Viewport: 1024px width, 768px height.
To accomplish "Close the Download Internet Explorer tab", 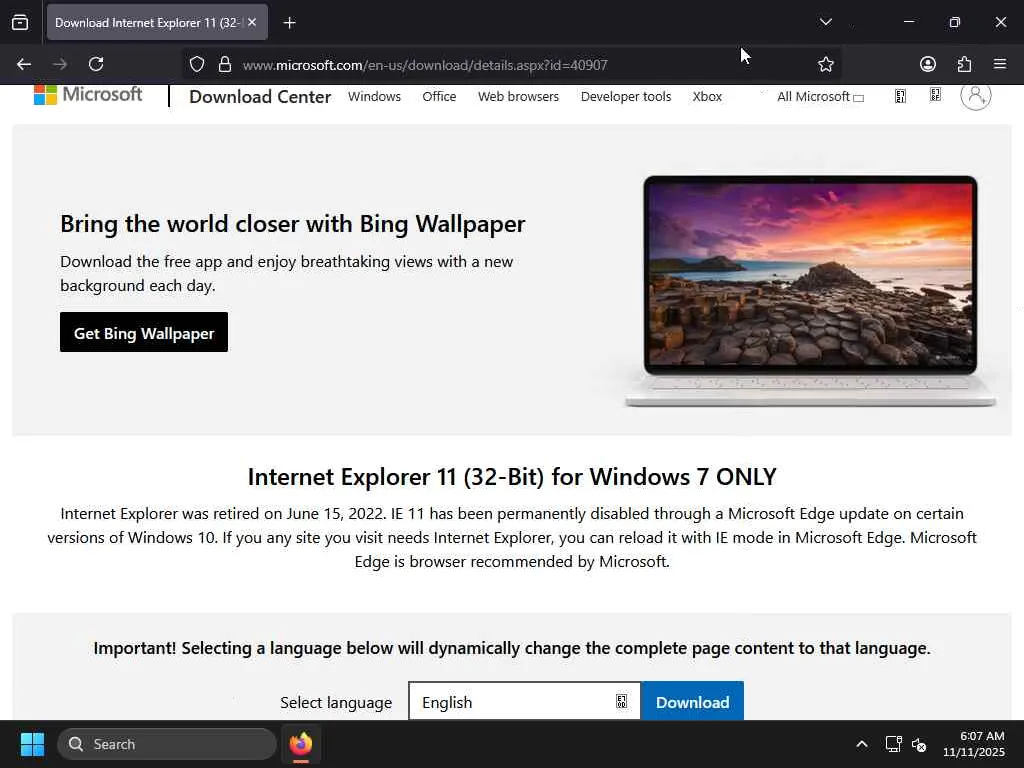I will (x=252, y=22).
